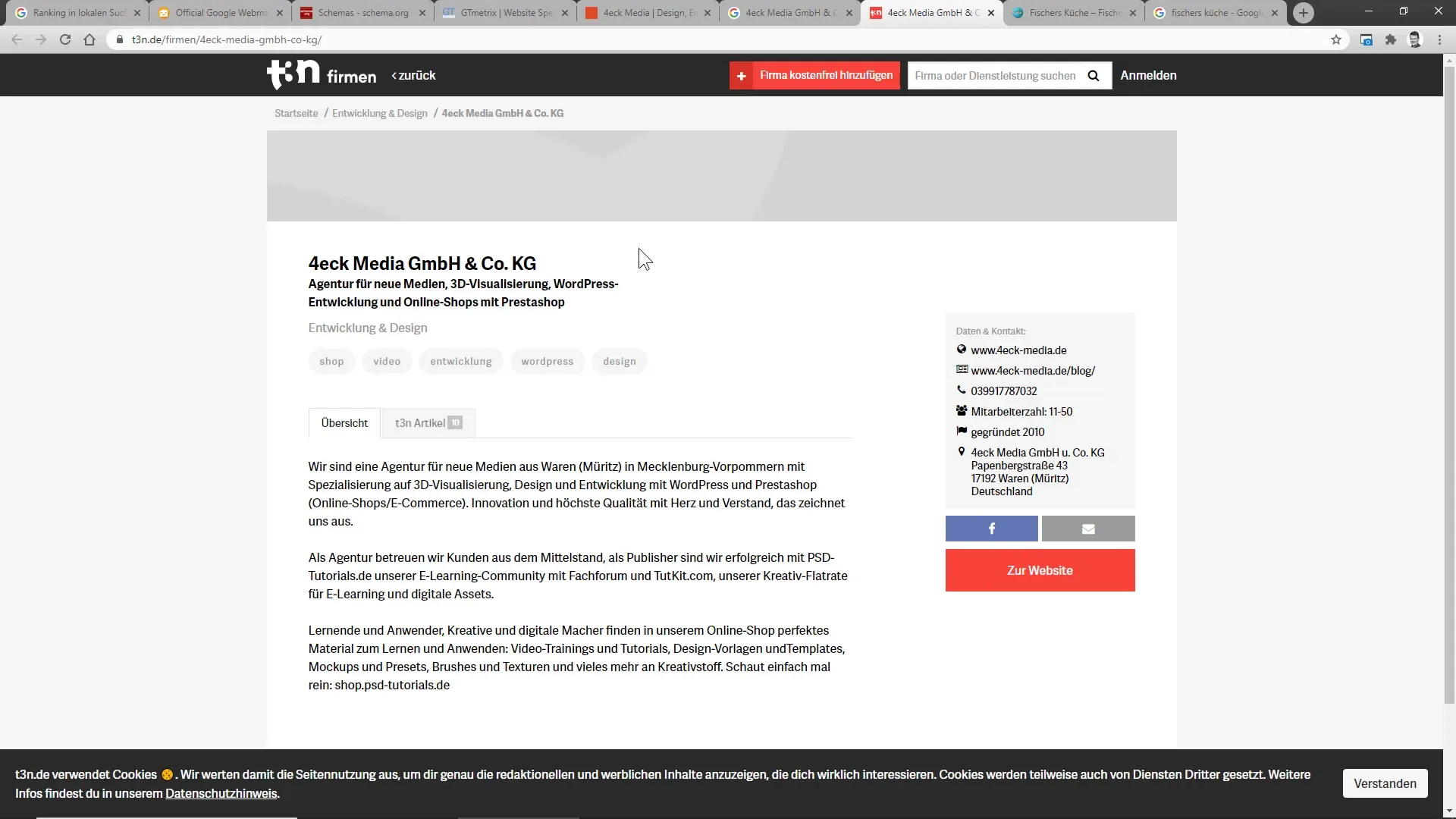Close the GTmetrix tab

coord(565,13)
